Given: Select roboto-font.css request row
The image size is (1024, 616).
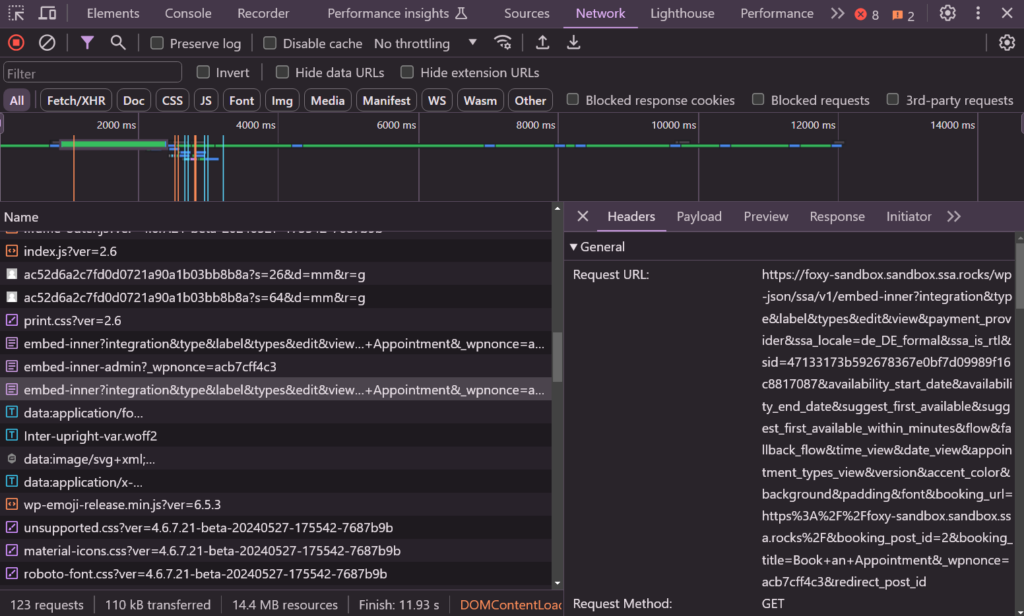Looking at the screenshot, I should (276, 574).
